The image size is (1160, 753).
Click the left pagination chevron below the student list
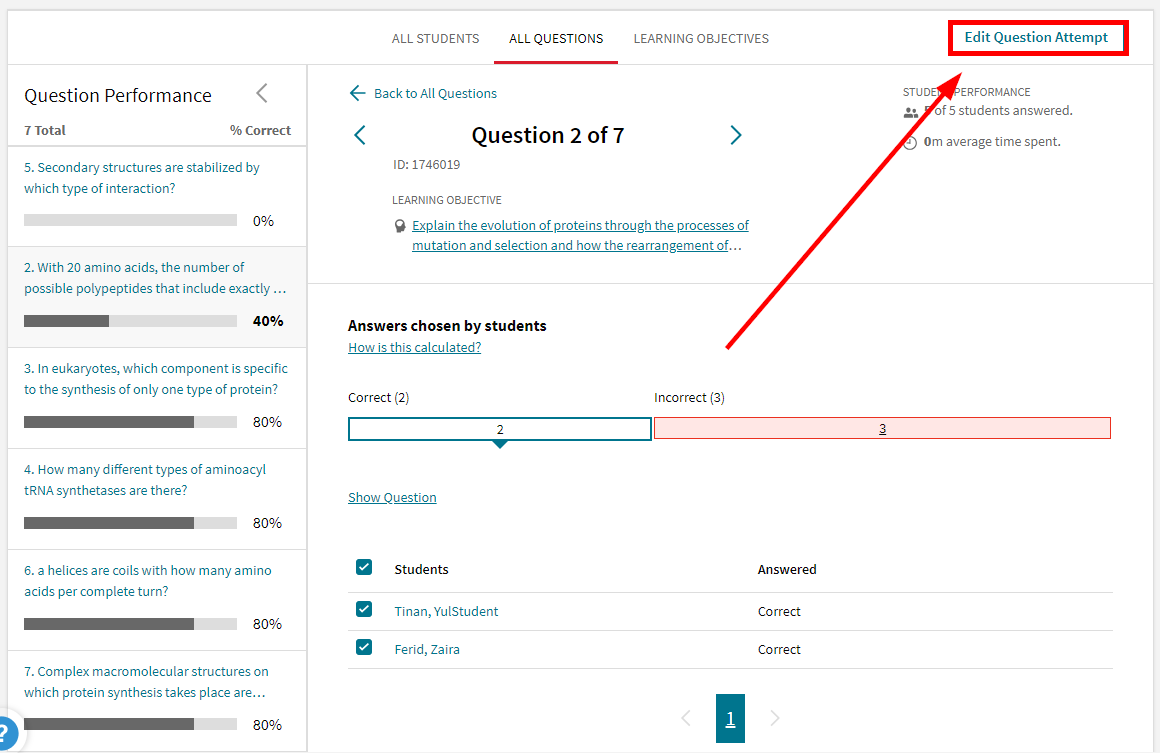pos(685,718)
